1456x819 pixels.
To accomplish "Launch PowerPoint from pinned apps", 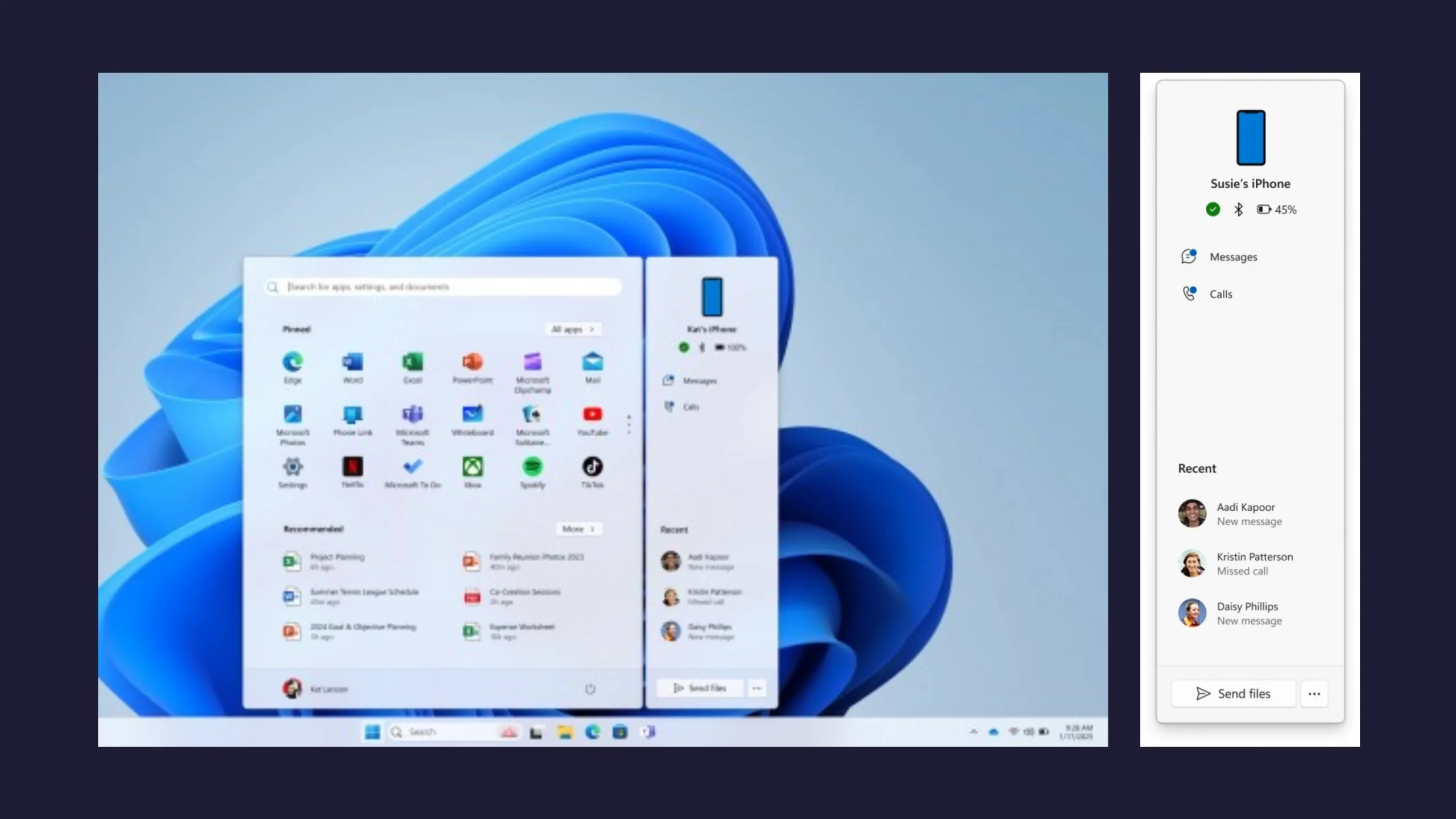I will [x=472, y=367].
